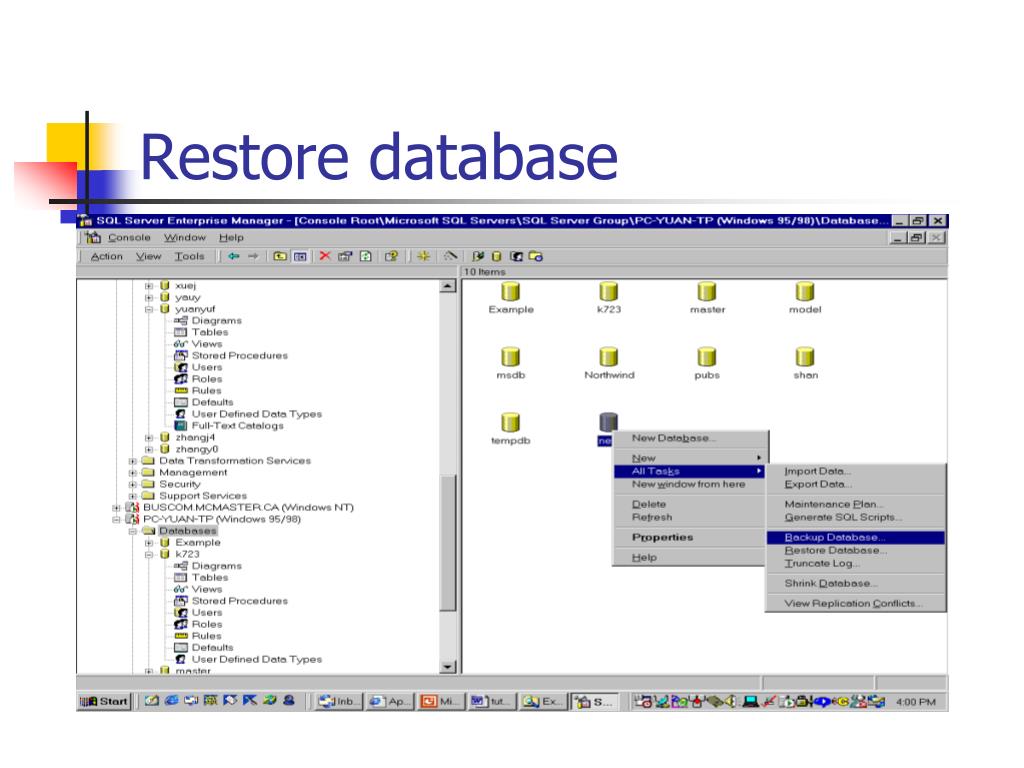Open the Tools menu
1024x768 pixels.
click(x=189, y=257)
